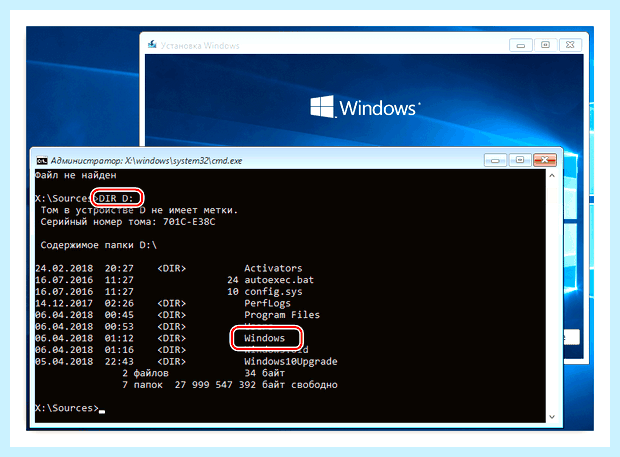Click the 'Файл не найден' line
Viewport: 620px width, 457px height.
pos(76,175)
